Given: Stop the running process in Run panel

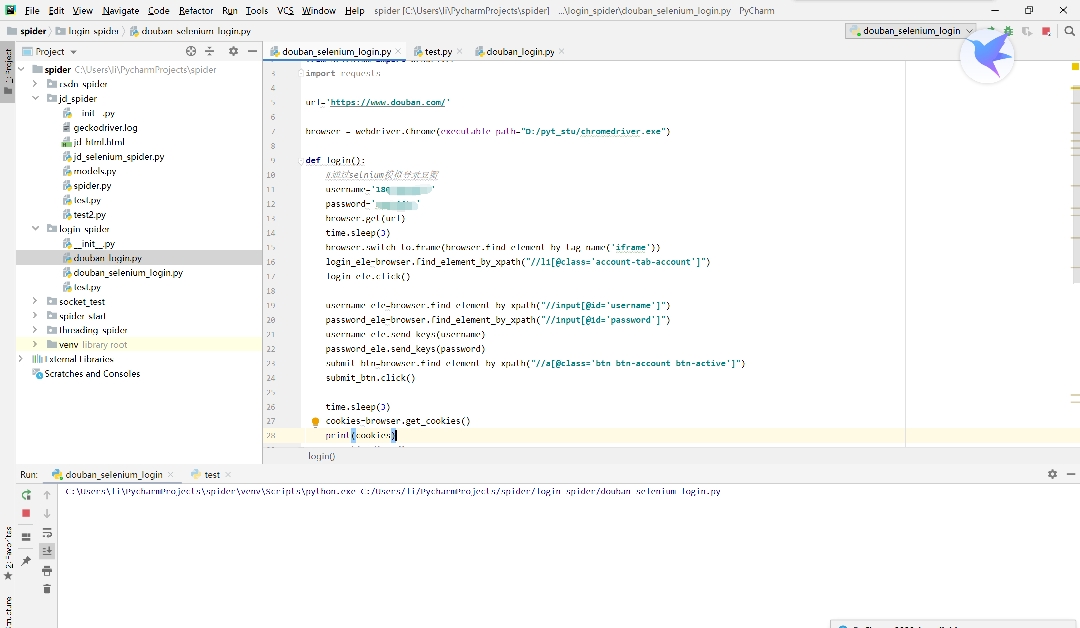Looking at the screenshot, I should (26, 514).
